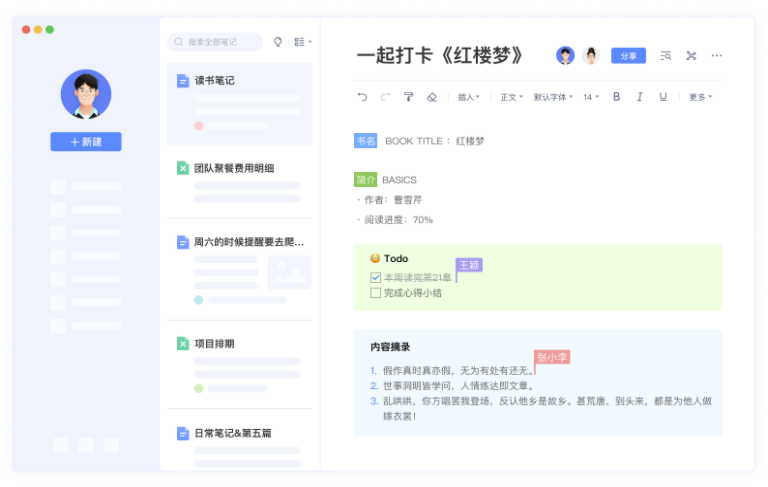Open the three-dot more options menu
Viewport: 768px width, 487px height.
[717, 56]
